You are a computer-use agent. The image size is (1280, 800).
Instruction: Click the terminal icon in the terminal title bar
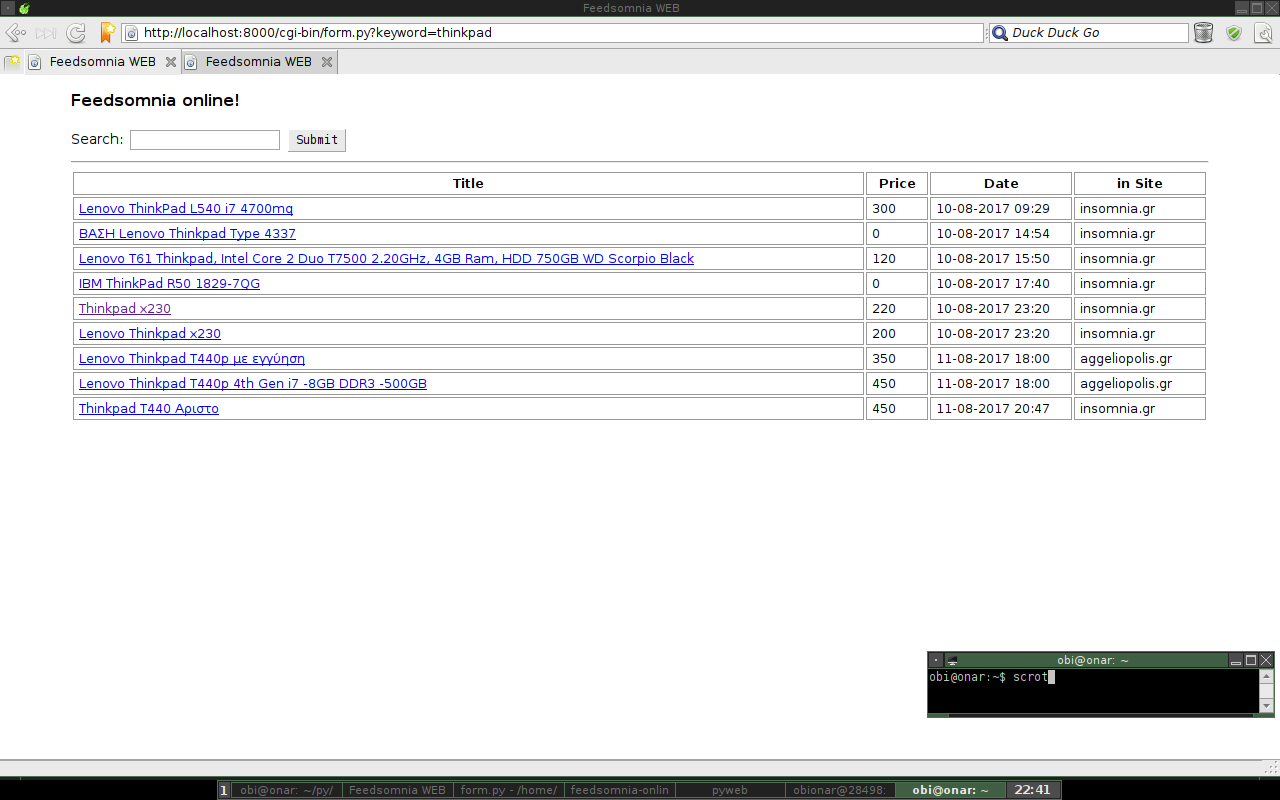(x=952, y=660)
